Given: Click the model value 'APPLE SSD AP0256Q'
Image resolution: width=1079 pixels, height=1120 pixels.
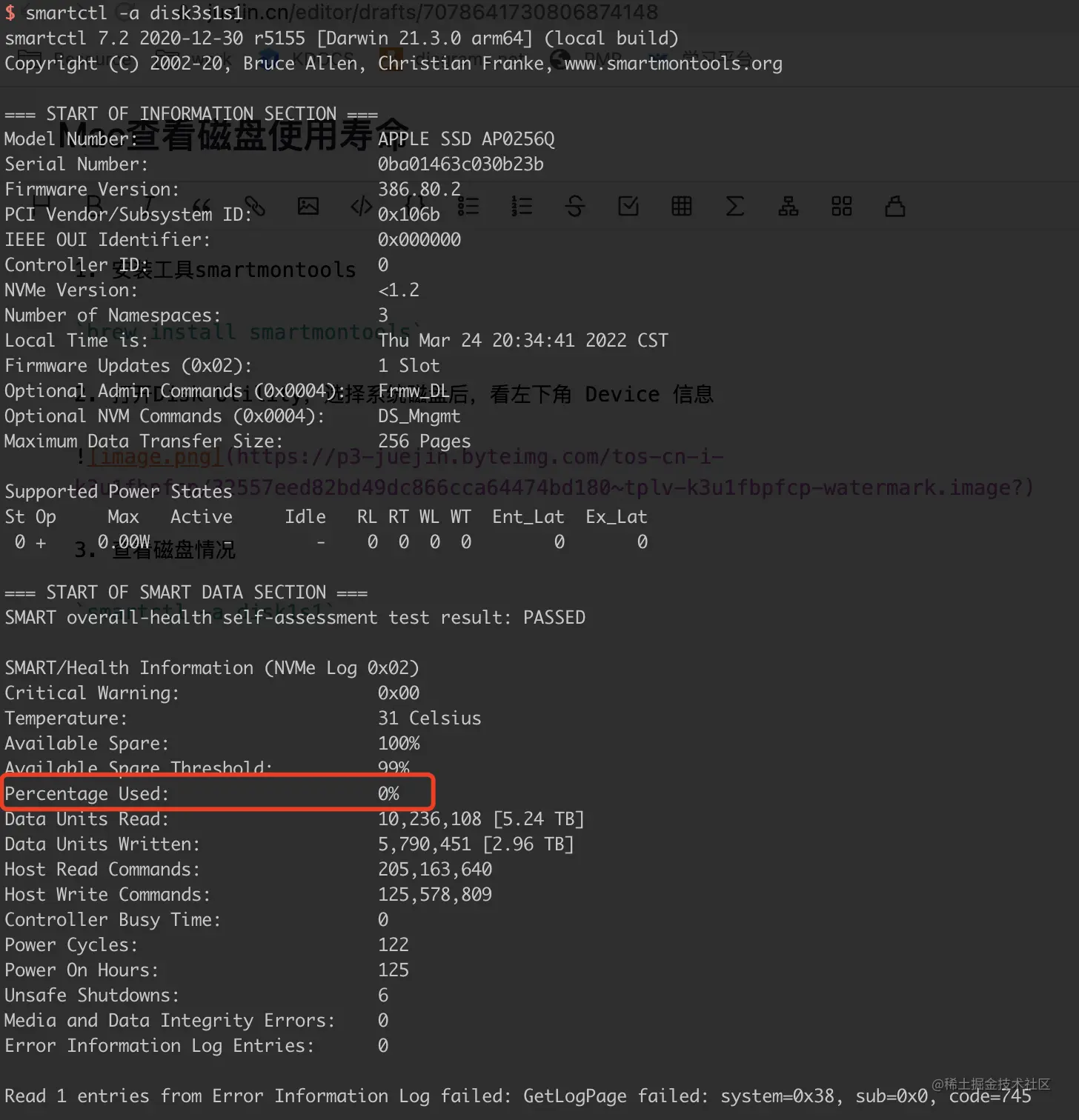Looking at the screenshot, I should [x=466, y=139].
